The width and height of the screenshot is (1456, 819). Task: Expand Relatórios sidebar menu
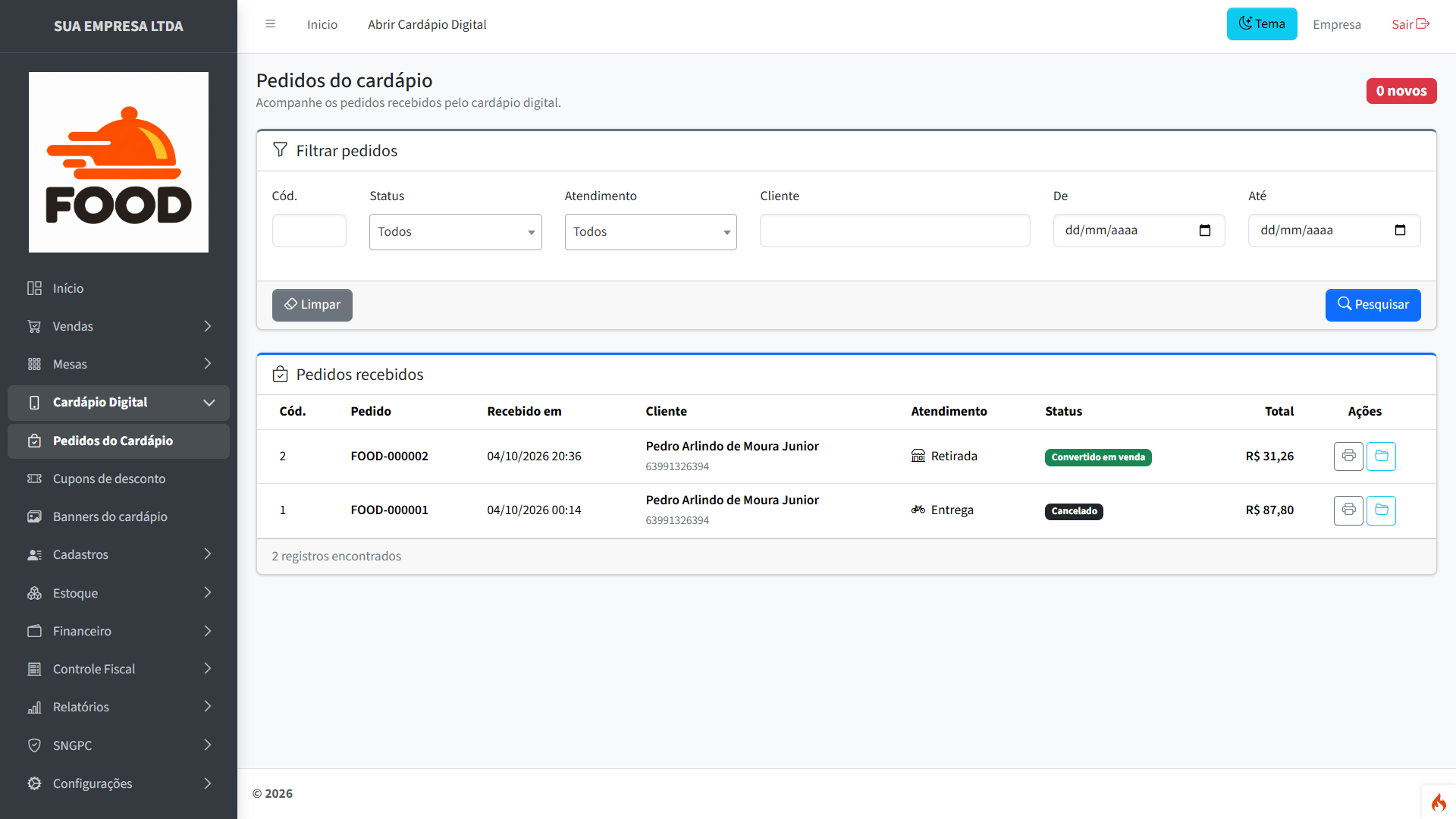click(118, 707)
